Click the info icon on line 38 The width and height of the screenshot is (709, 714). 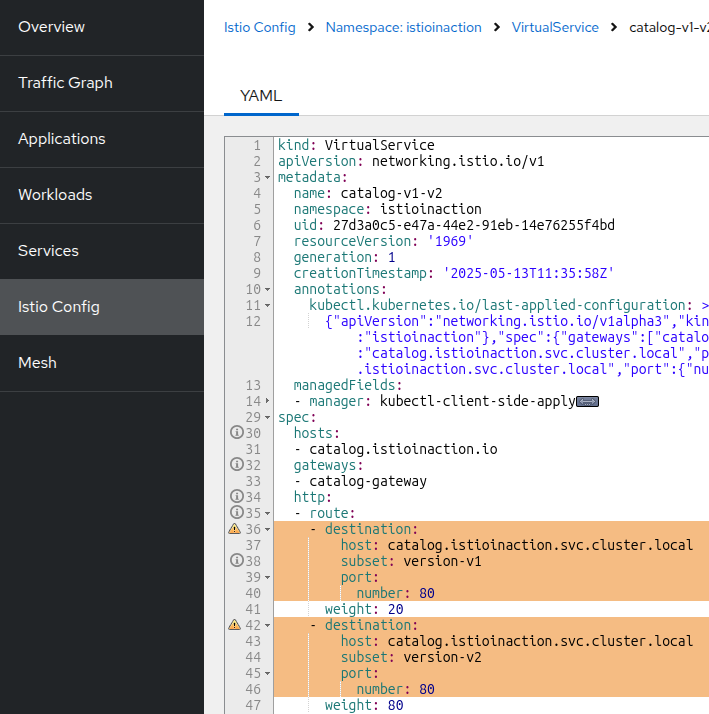236,560
